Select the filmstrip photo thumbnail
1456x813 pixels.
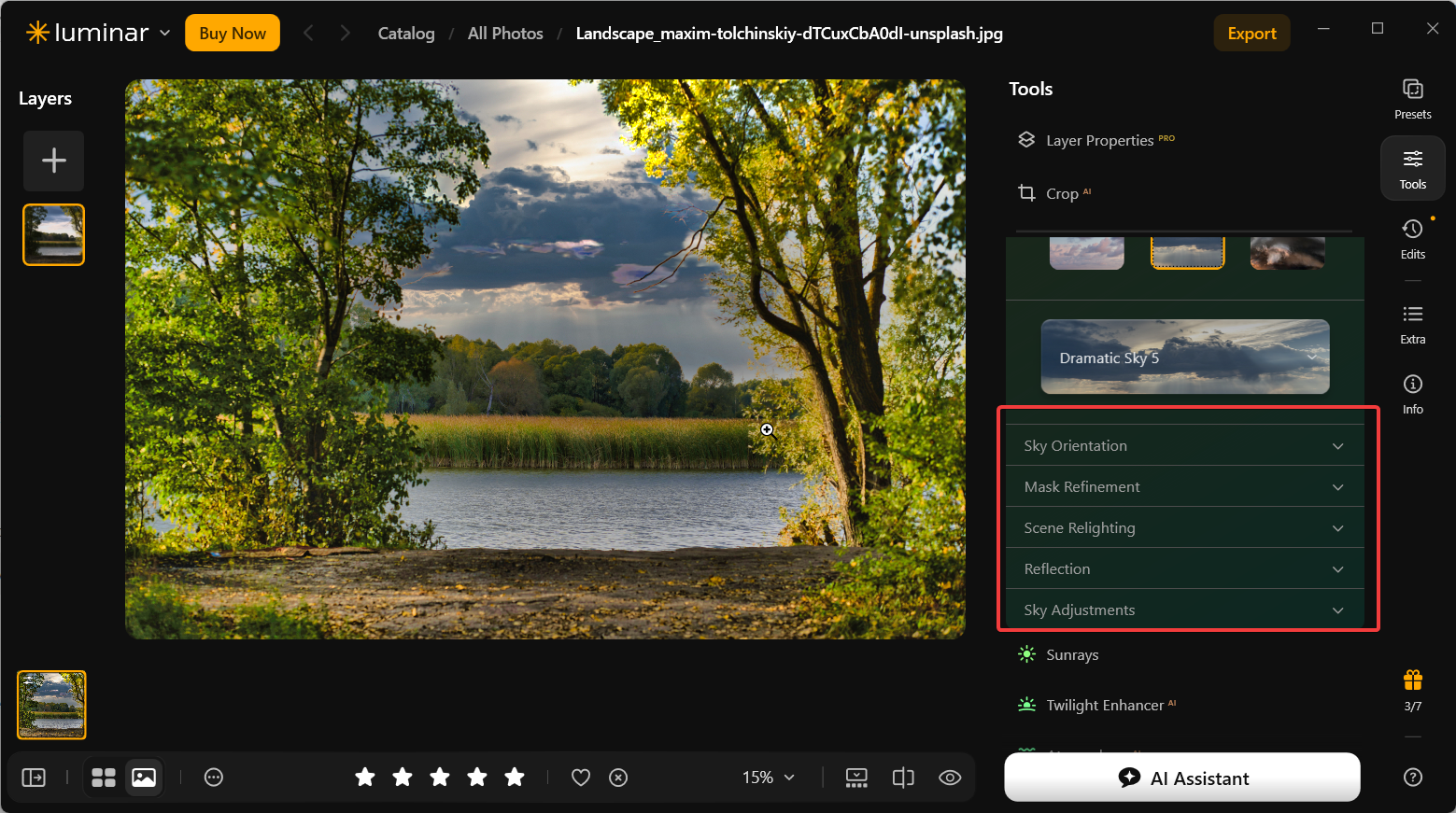point(51,705)
